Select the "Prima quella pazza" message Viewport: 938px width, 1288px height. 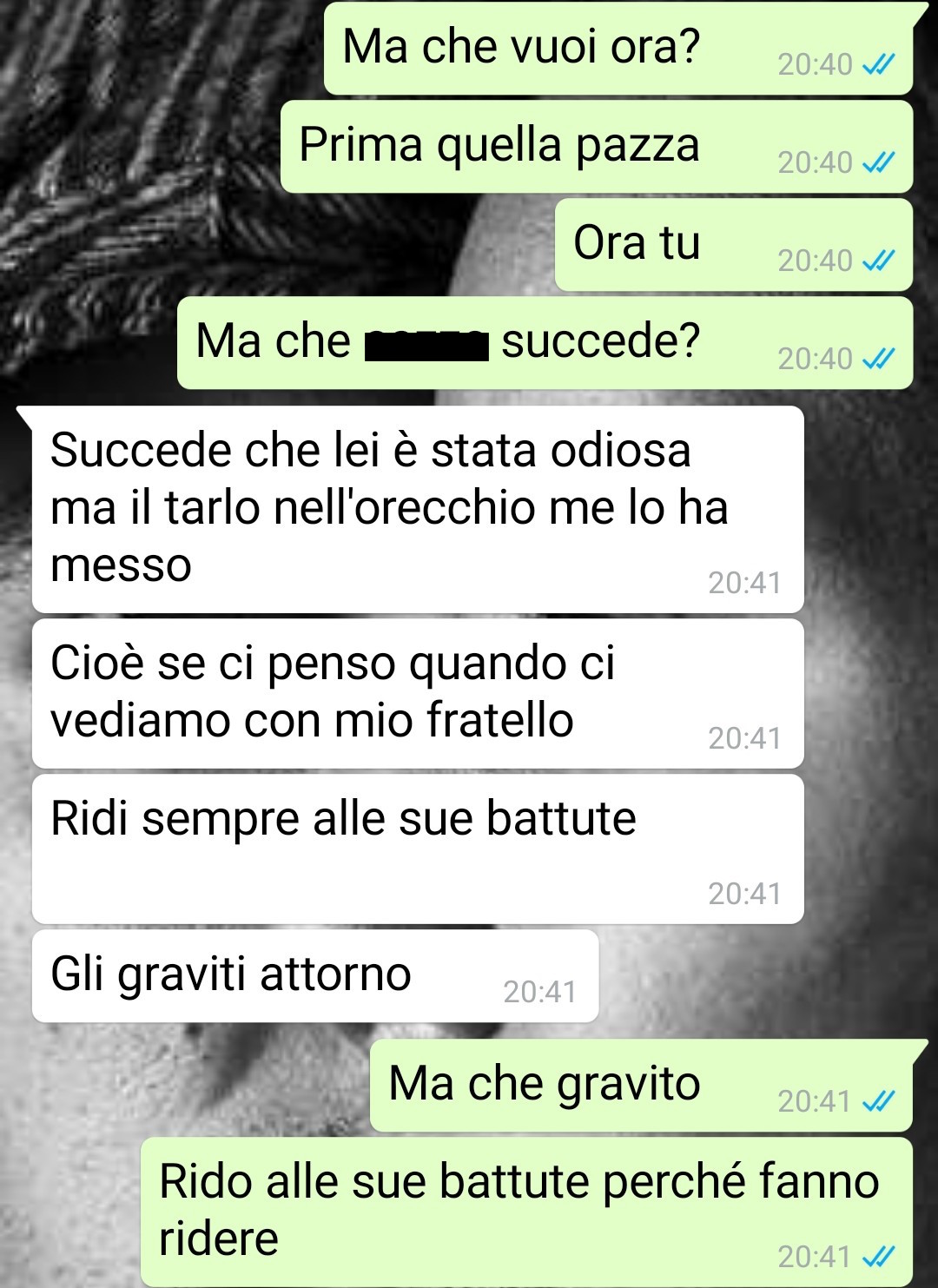pos(597,146)
